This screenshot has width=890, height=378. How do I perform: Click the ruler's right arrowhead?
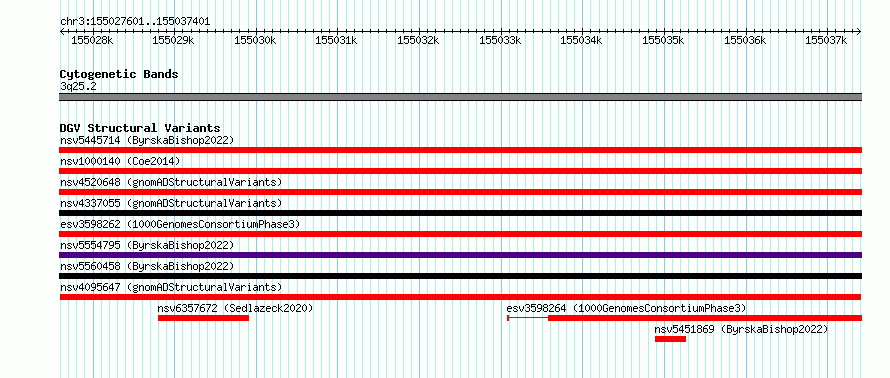coord(859,31)
